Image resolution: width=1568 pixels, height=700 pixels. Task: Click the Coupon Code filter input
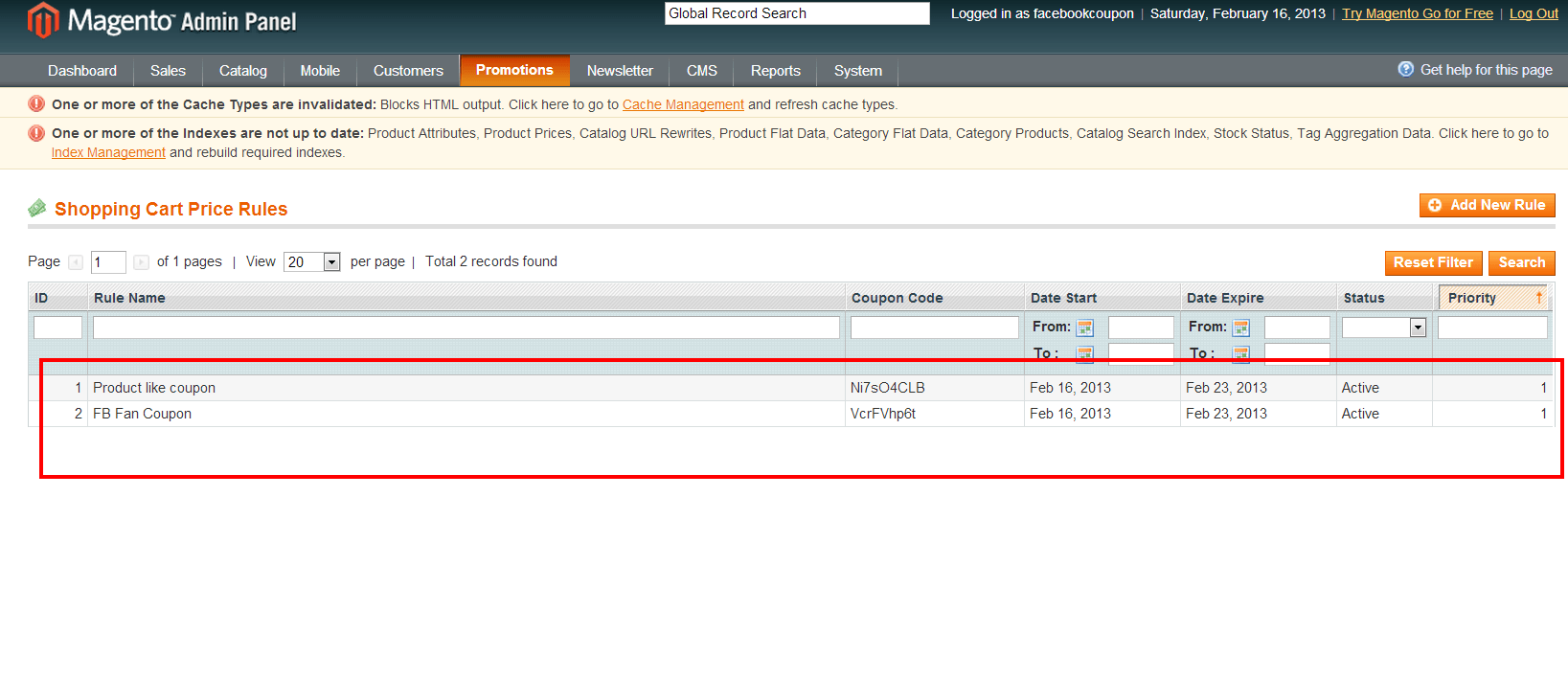pos(935,327)
